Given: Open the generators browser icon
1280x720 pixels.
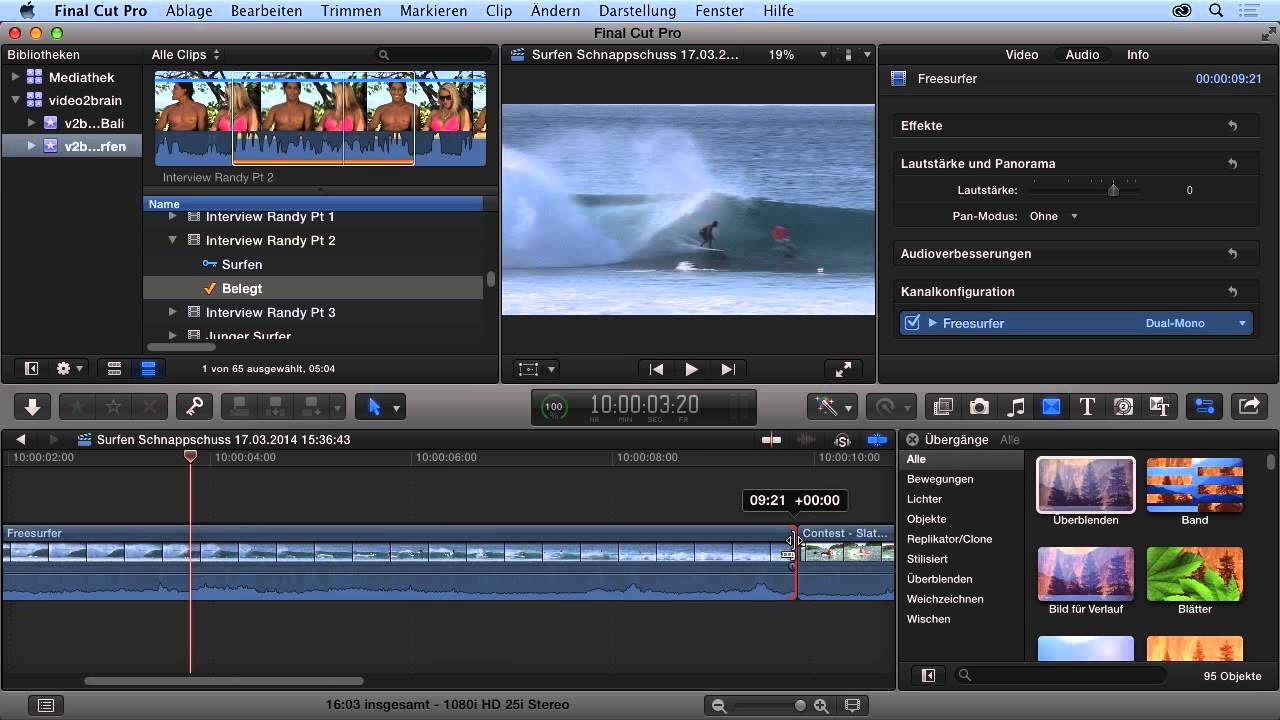Looking at the screenshot, I should coord(1123,407).
